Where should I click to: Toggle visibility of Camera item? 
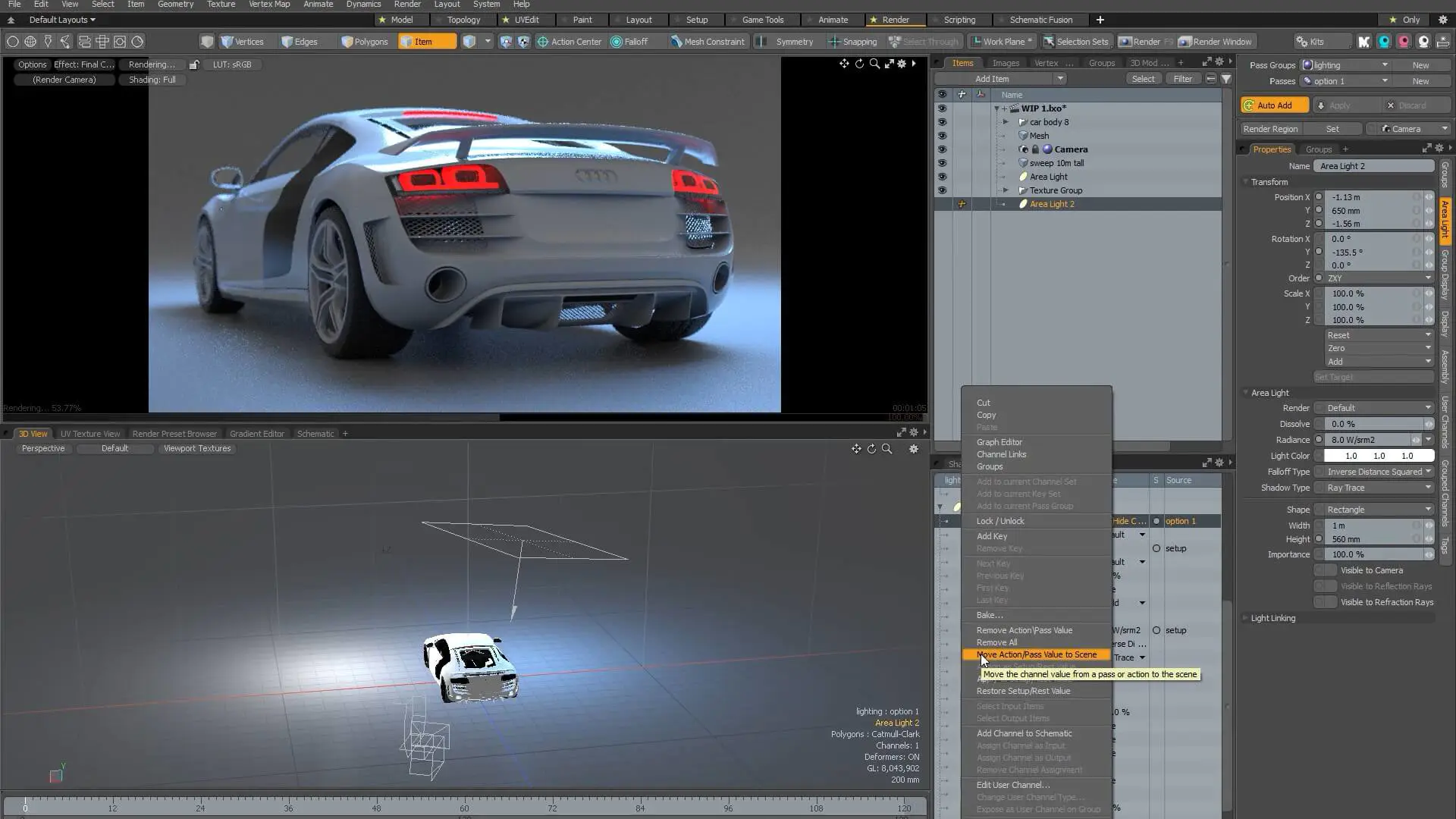942,149
